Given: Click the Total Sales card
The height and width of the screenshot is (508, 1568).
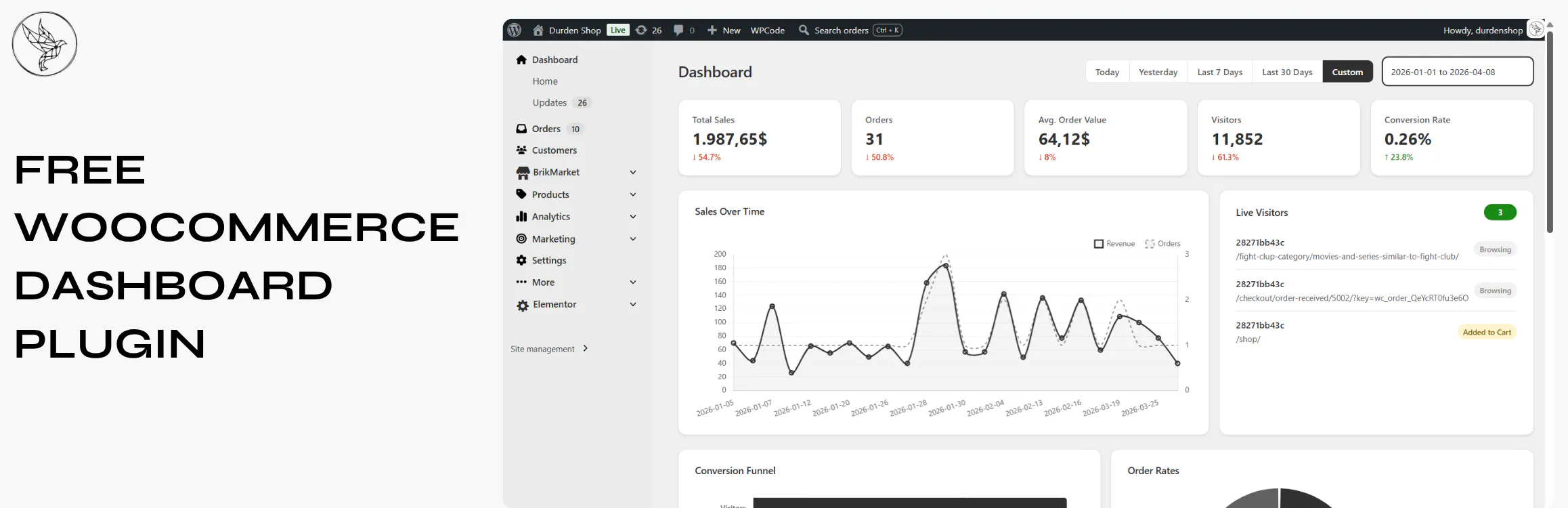Looking at the screenshot, I should point(760,137).
